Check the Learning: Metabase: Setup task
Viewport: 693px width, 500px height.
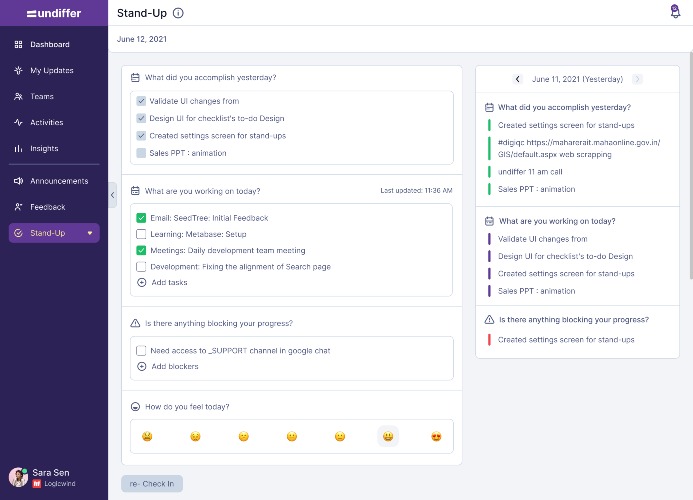pyautogui.click(x=141, y=234)
